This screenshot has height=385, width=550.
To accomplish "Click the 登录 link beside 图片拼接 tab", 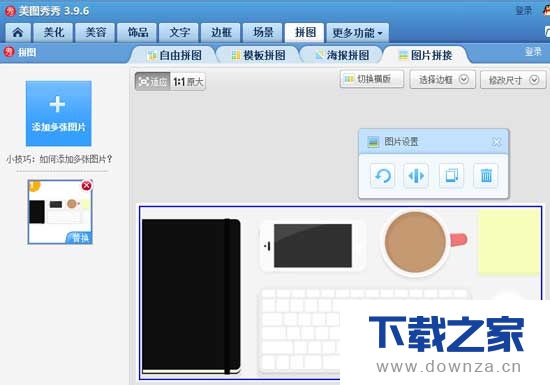I will click(x=533, y=52).
